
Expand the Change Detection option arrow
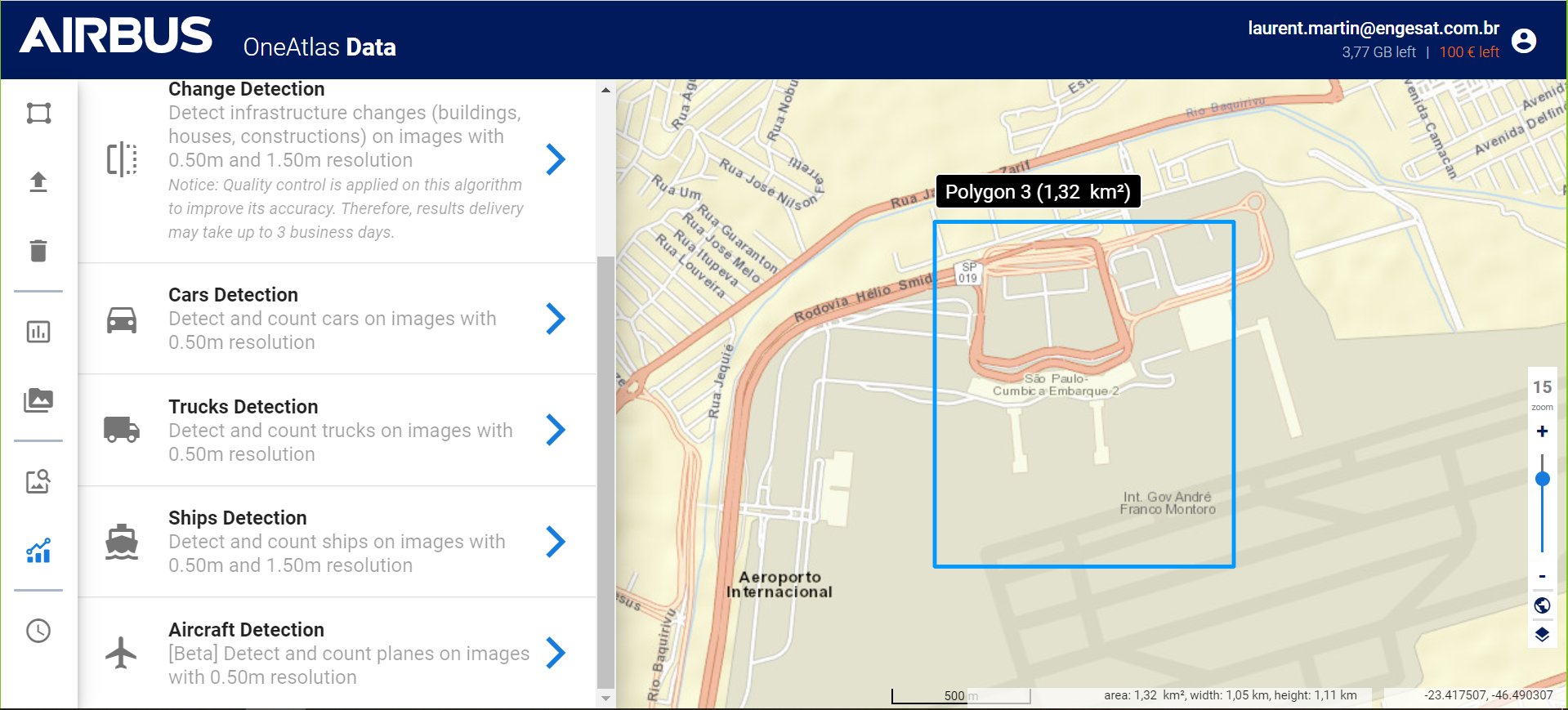coord(556,159)
